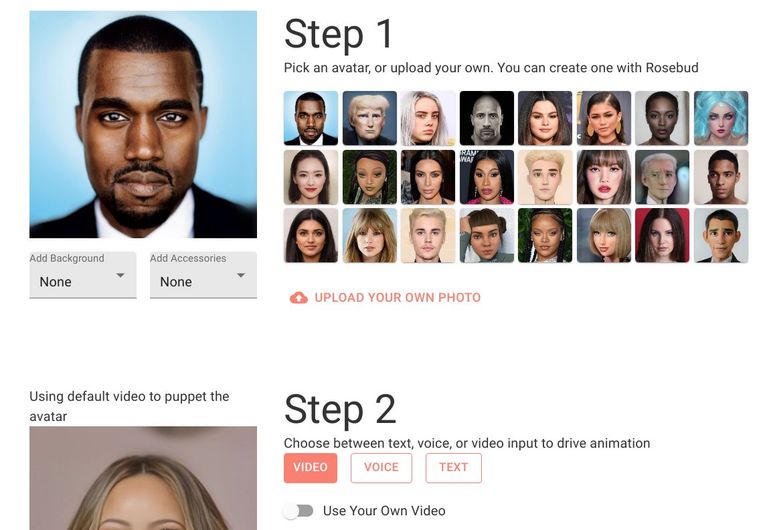Screen dimensions: 767x530
Task: Open the Add Background dropdown
Action: tap(83, 275)
